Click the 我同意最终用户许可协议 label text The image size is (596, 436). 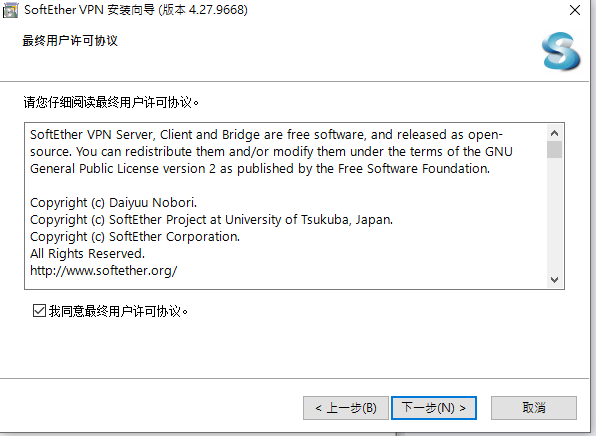tap(118, 311)
